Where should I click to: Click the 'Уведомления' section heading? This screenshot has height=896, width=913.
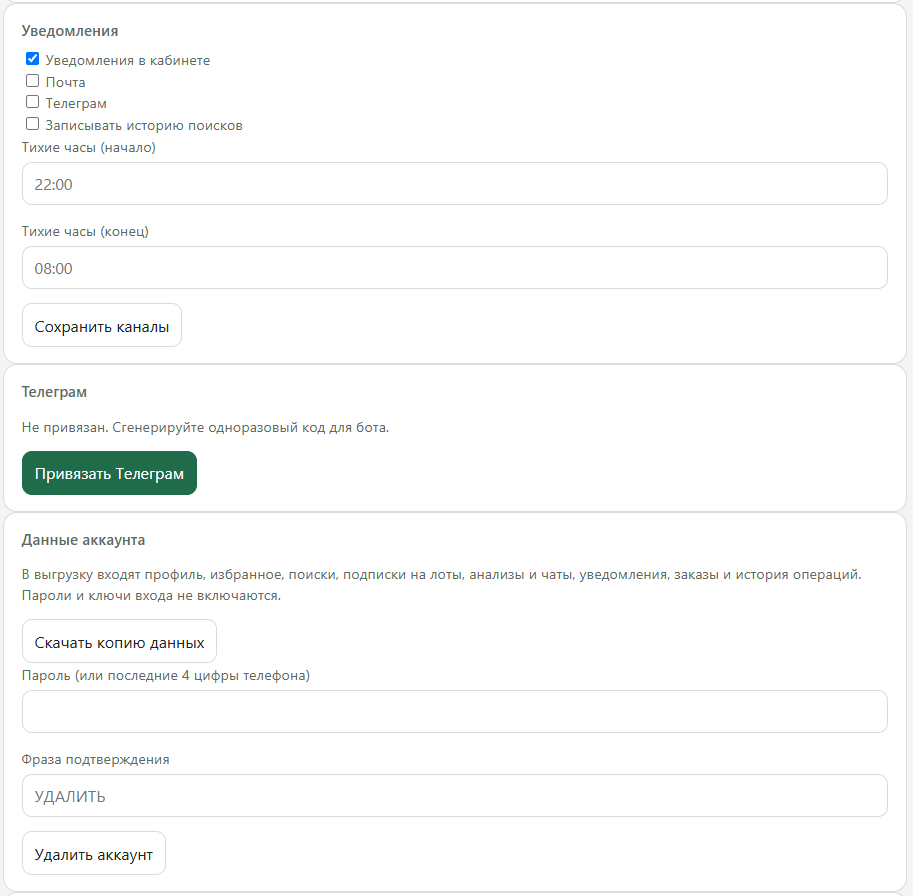(x=70, y=31)
